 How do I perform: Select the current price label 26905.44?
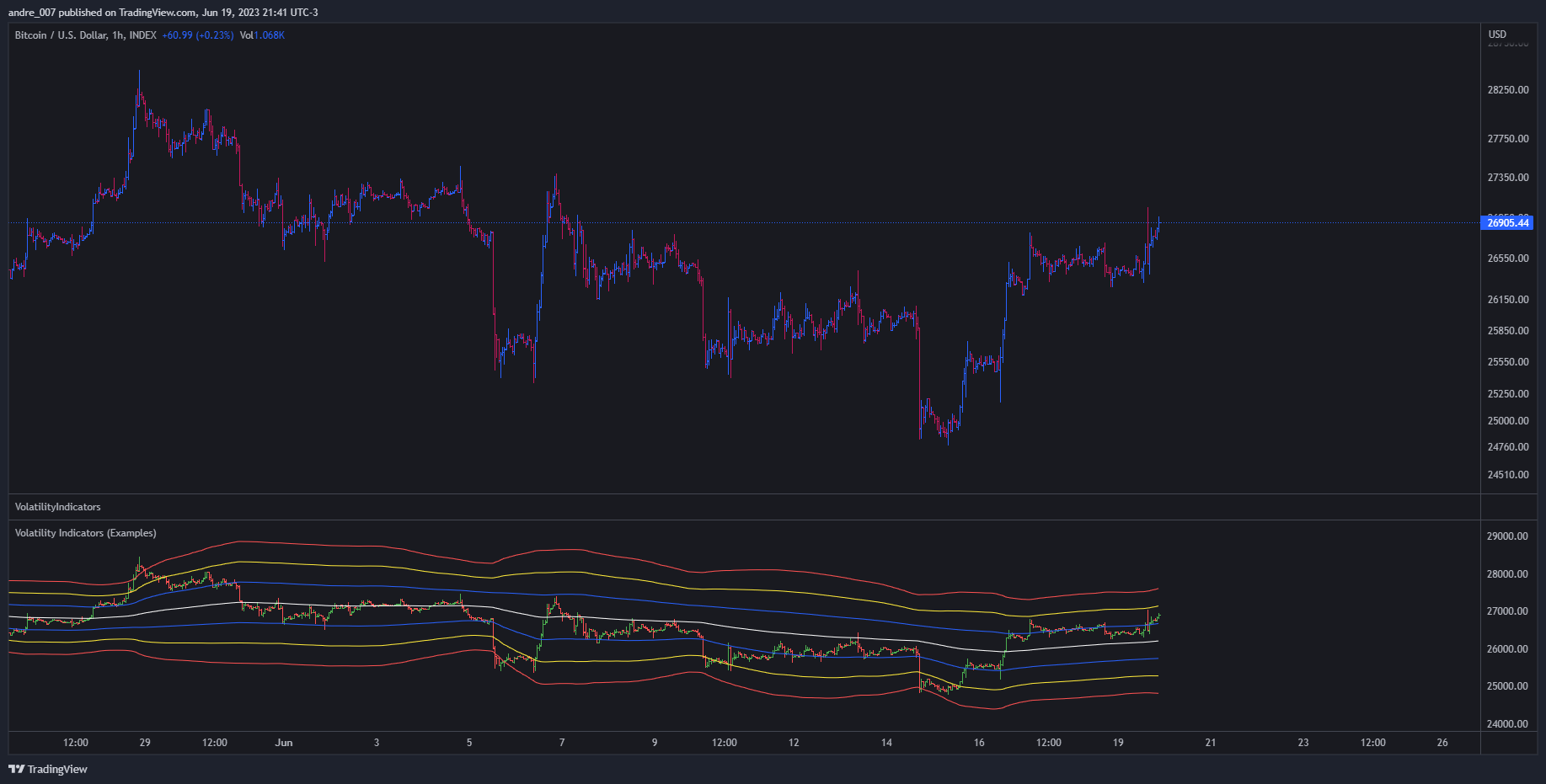pyautogui.click(x=1507, y=223)
